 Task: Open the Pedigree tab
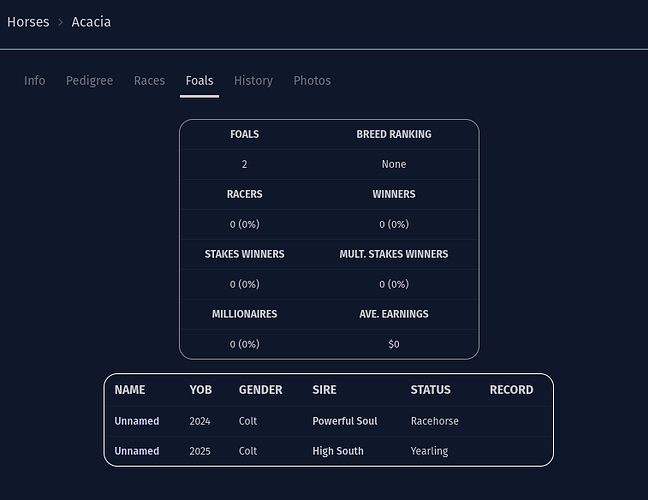pos(89,81)
